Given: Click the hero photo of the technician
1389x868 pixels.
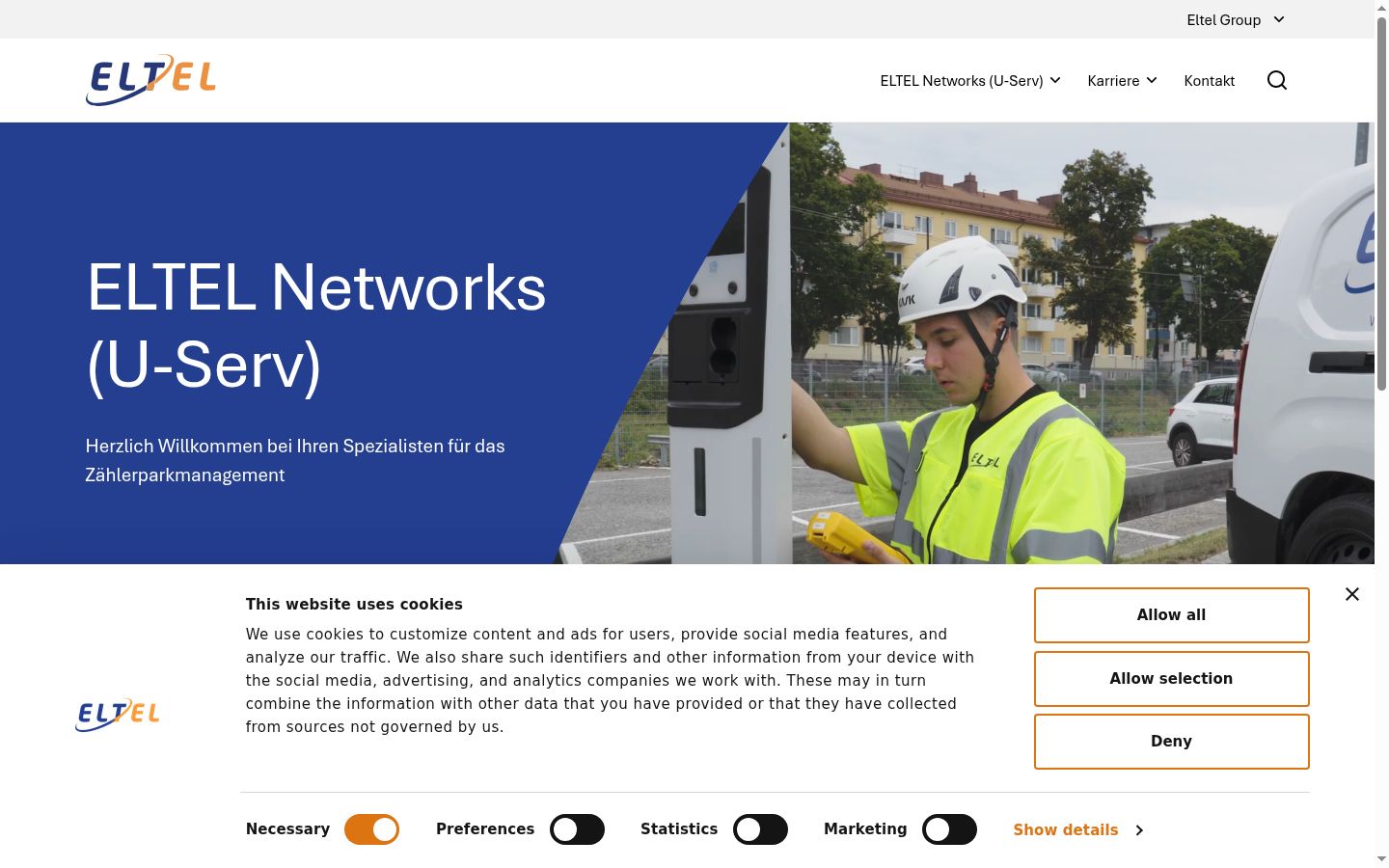Looking at the screenshot, I should (965, 343).
